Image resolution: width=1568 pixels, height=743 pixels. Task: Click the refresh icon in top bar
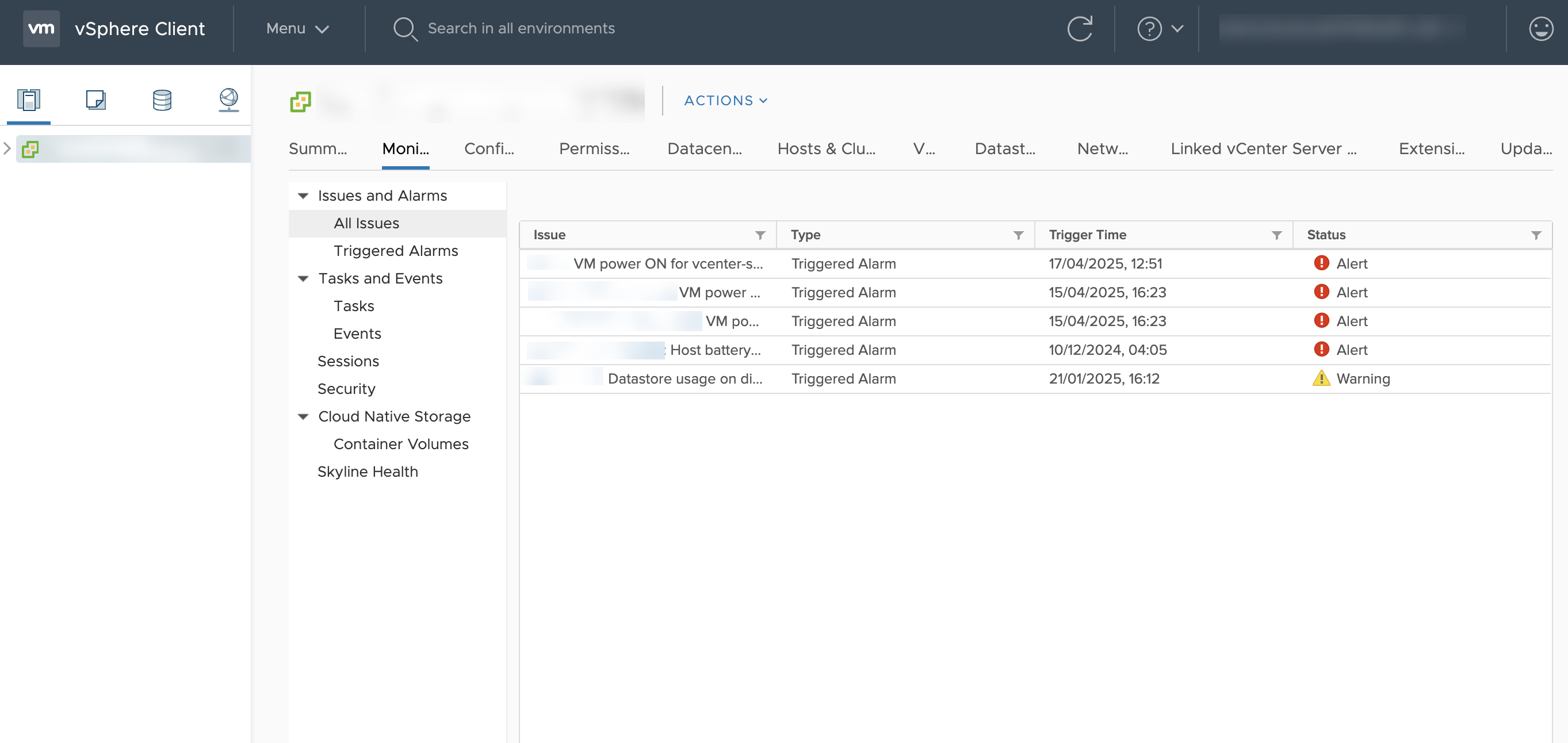pos(1080,28)
